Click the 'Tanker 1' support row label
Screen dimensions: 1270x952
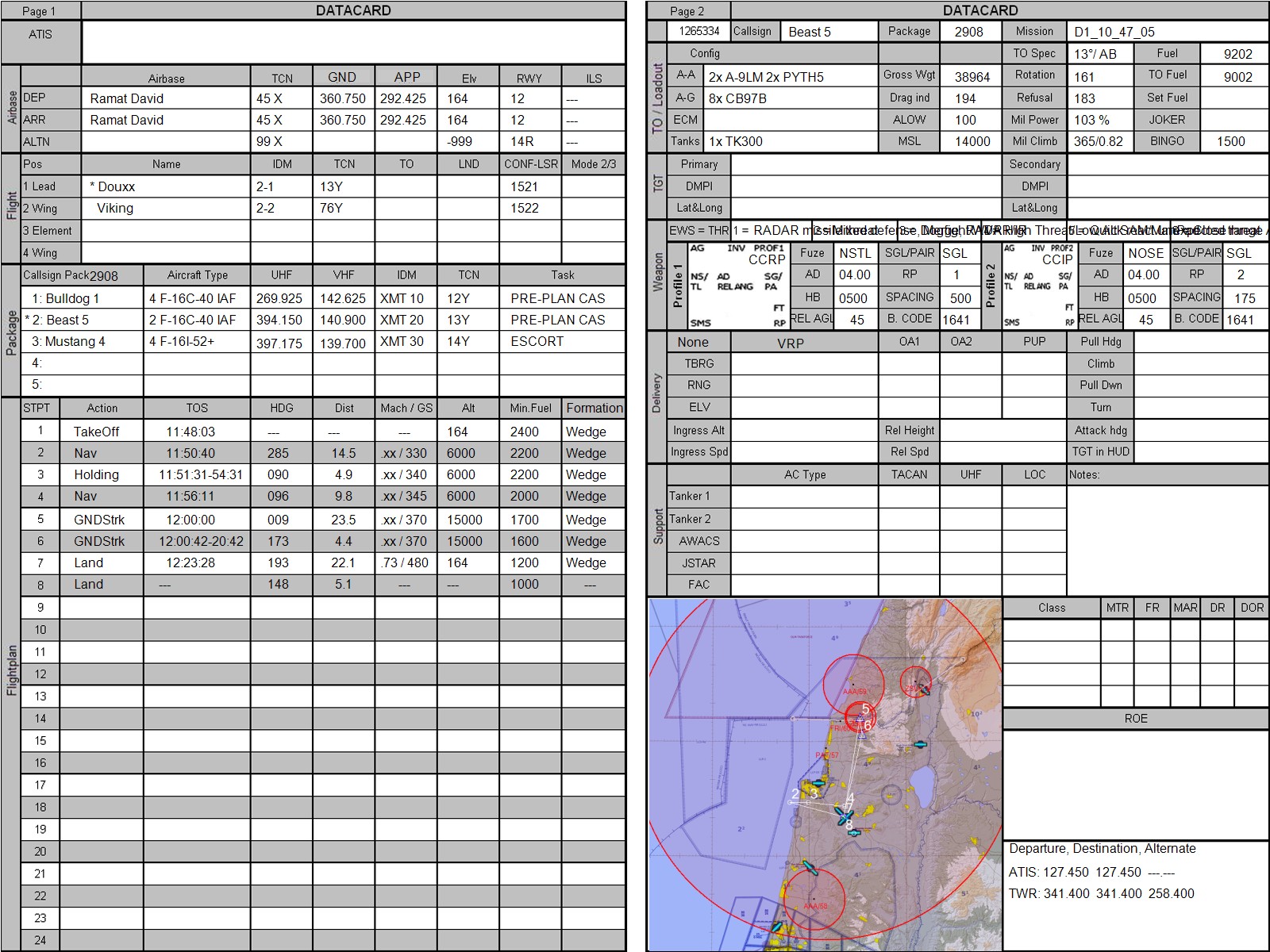(x=689, y=496)
